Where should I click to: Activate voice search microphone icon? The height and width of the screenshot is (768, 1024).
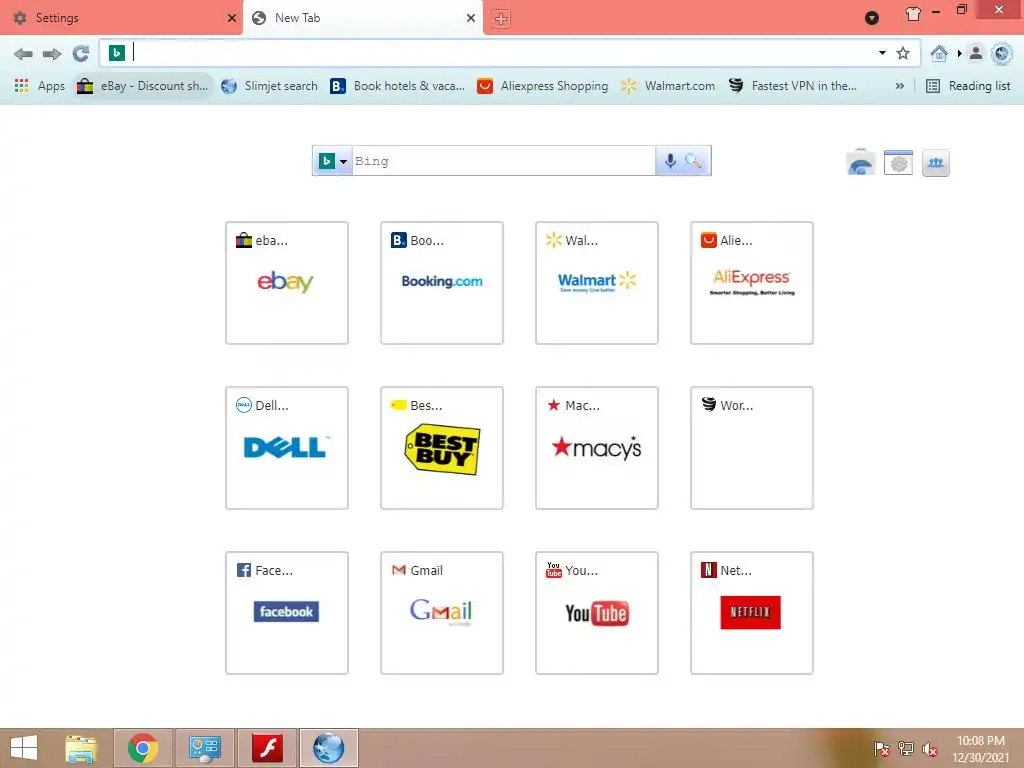670,161
